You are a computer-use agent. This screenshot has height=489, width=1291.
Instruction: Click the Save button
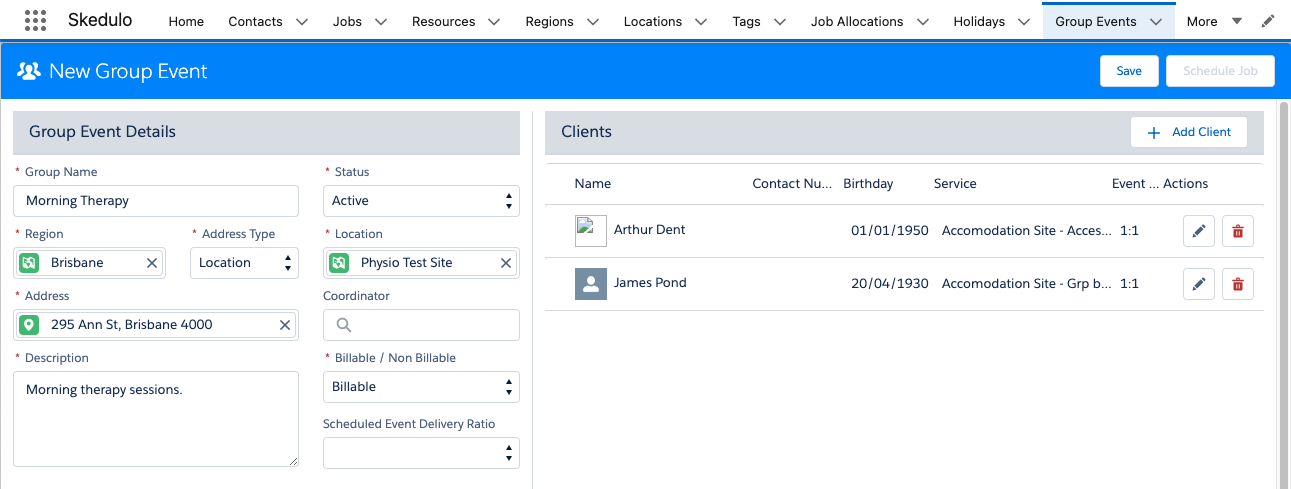click(x=1129, y=71)
